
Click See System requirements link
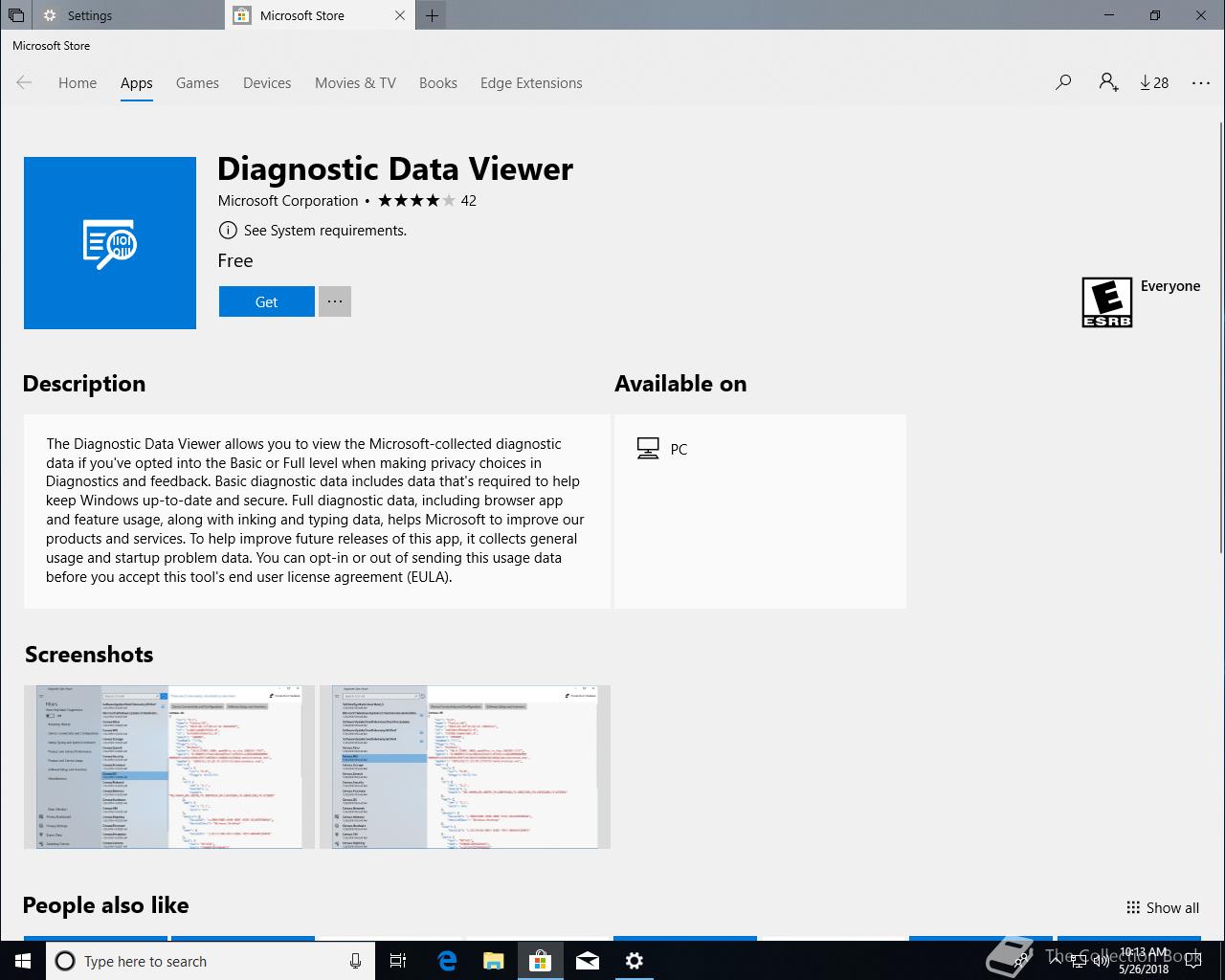(x=325, y=231)
